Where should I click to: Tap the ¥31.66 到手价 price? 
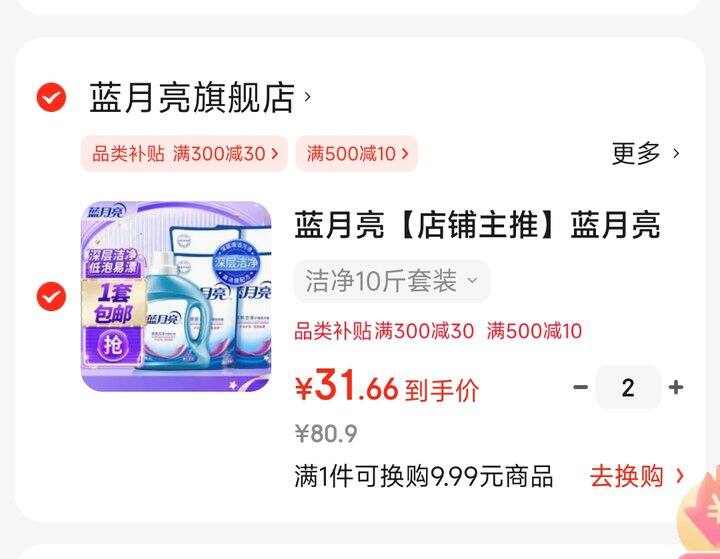[x=387, y=387]
